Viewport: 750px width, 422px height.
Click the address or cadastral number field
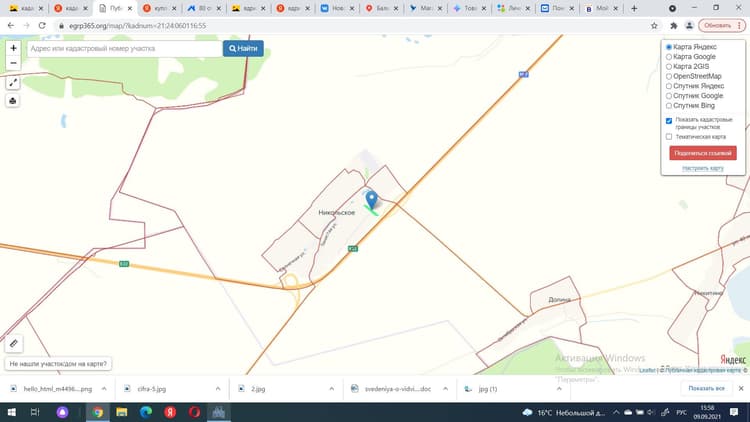click(124, 48)
